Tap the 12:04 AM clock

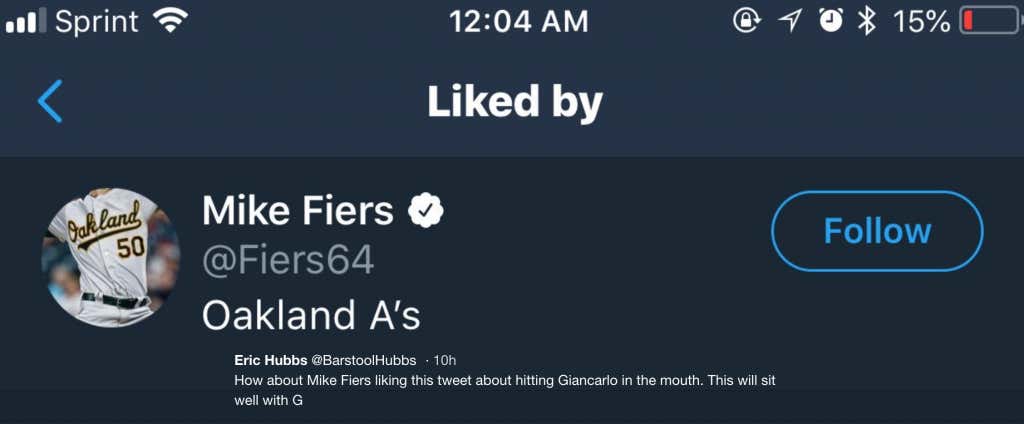click(518, 21)
